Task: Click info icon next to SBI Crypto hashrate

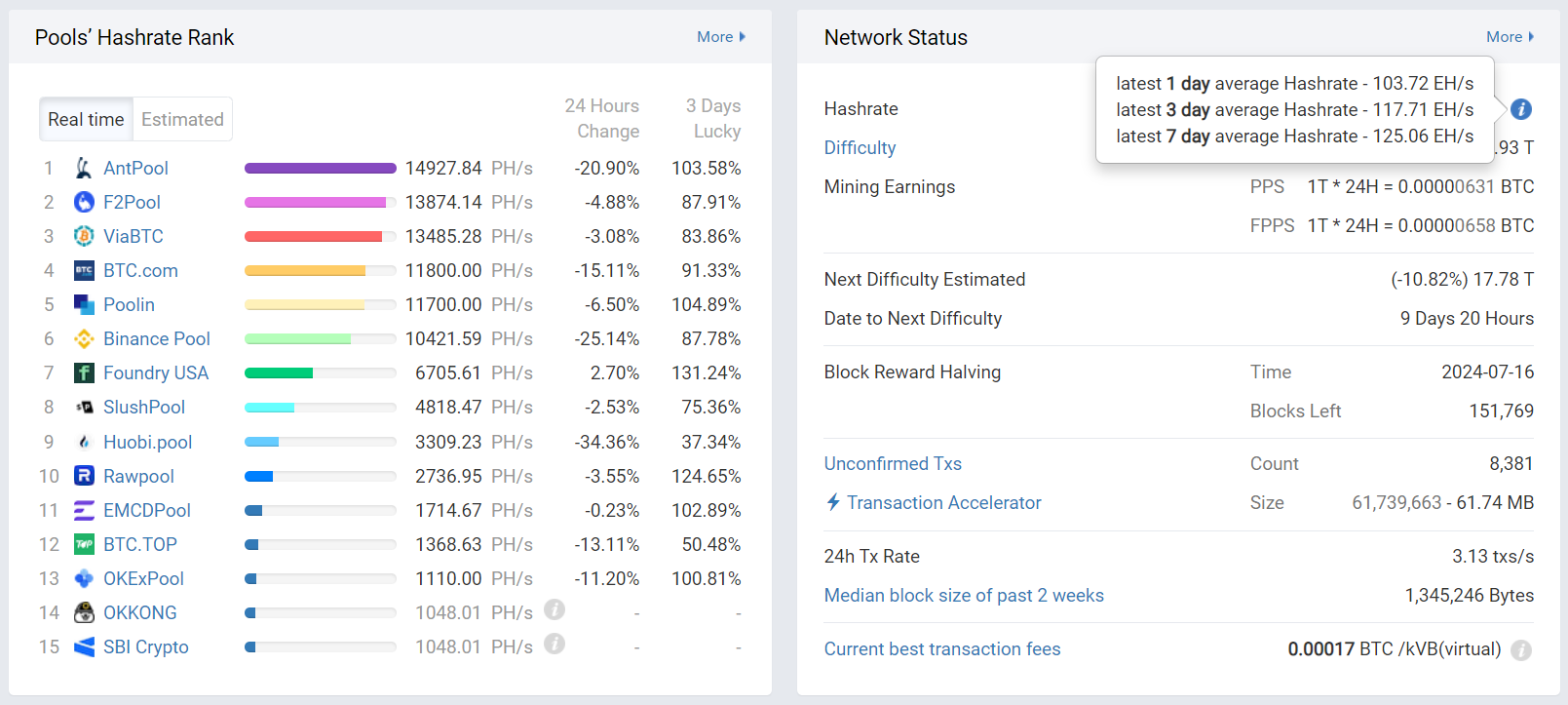Action: [x=555, y=644]
